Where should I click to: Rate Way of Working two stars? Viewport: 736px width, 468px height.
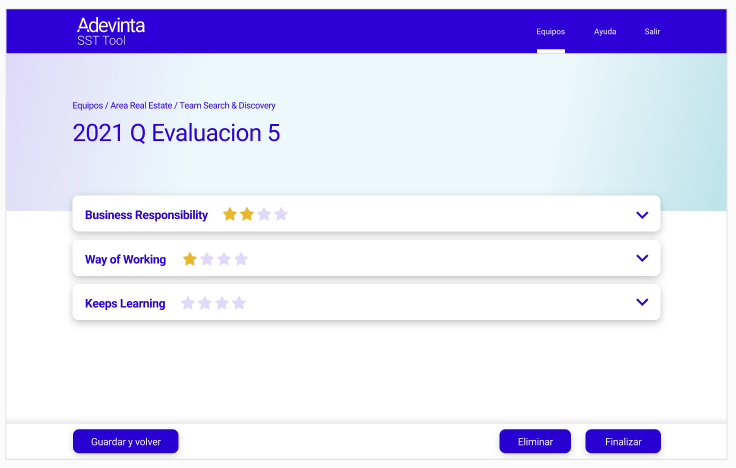pyautogui.click(x=207, y=259)
